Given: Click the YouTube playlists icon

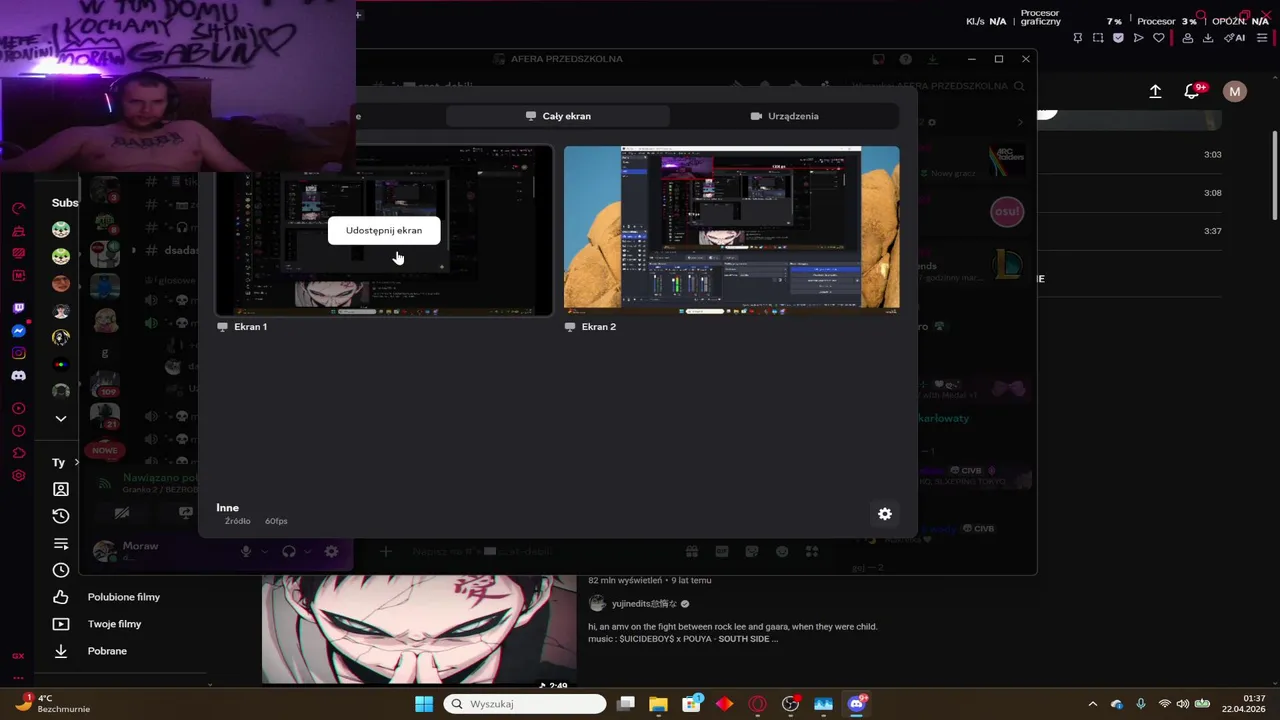Looking at the screenshot, I should click(x=61, y=543).
